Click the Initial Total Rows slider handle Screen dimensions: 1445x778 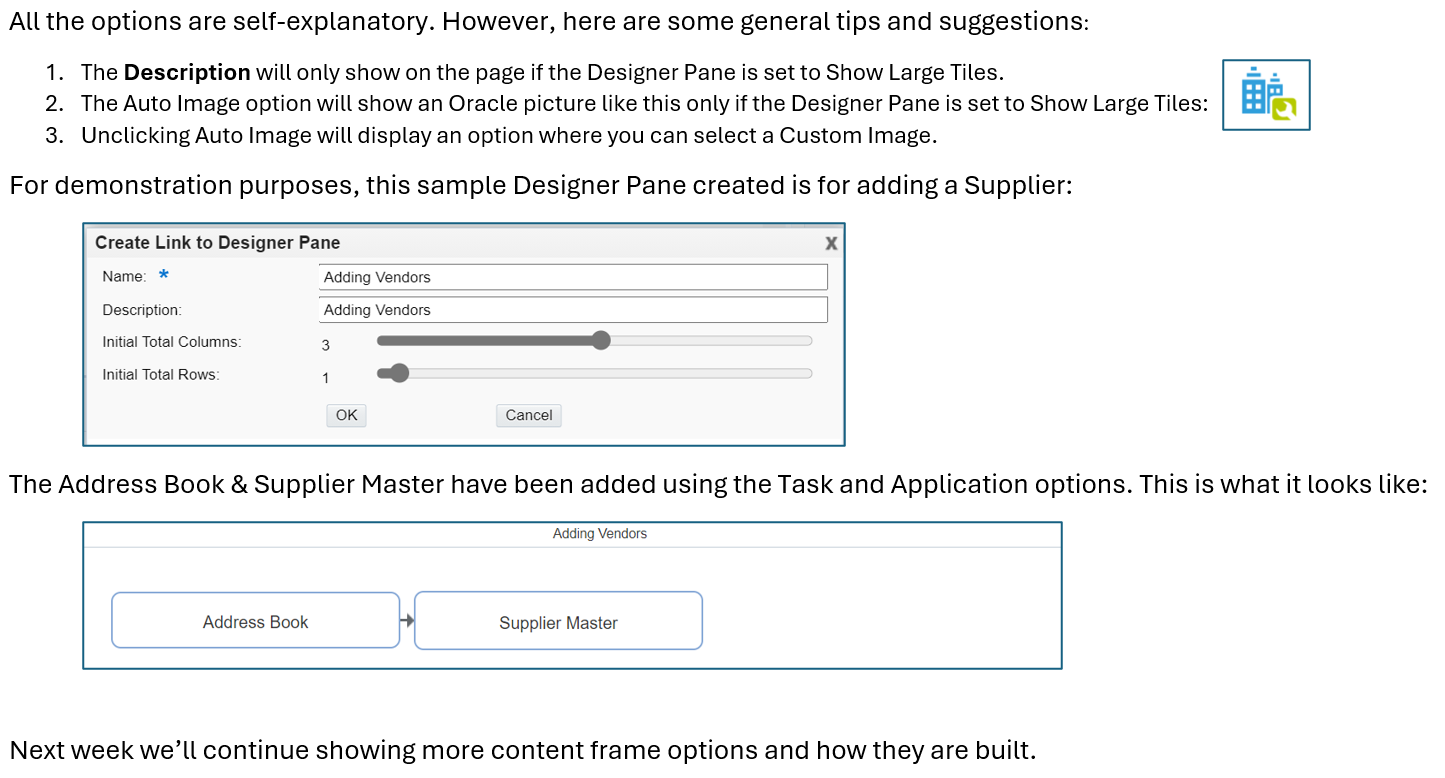[x=399, y=374]
